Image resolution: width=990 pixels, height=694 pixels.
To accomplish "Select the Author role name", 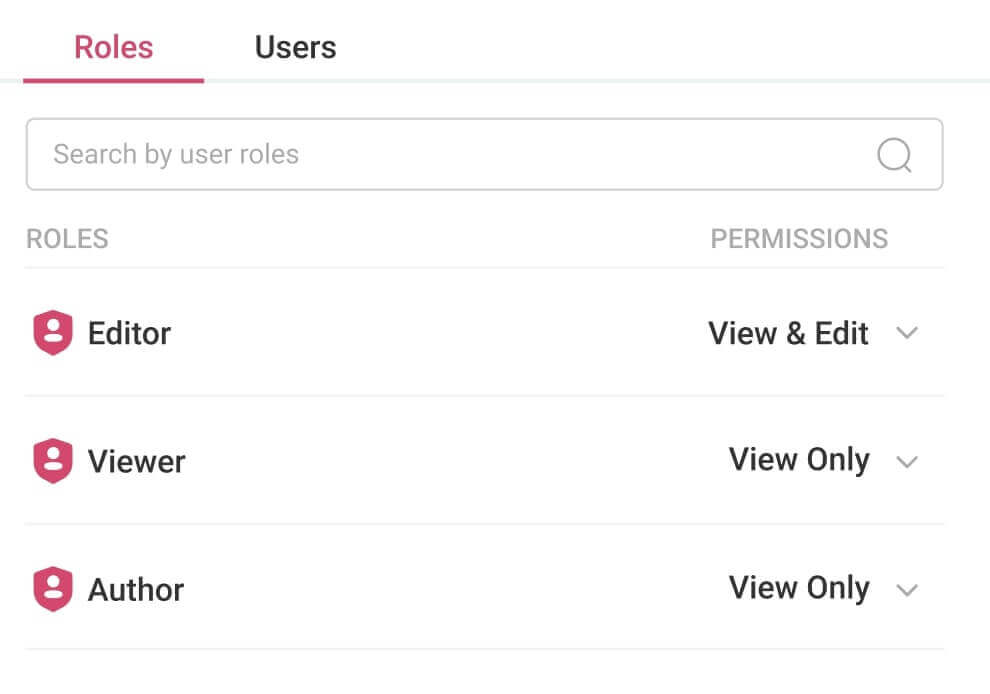I will tap(136, 589).
